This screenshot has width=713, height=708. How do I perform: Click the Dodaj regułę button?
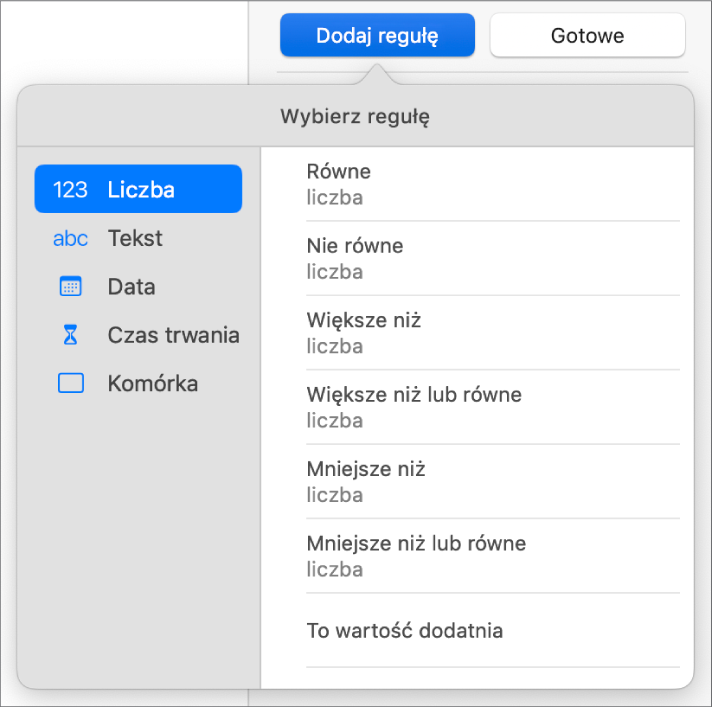point(377,35)
